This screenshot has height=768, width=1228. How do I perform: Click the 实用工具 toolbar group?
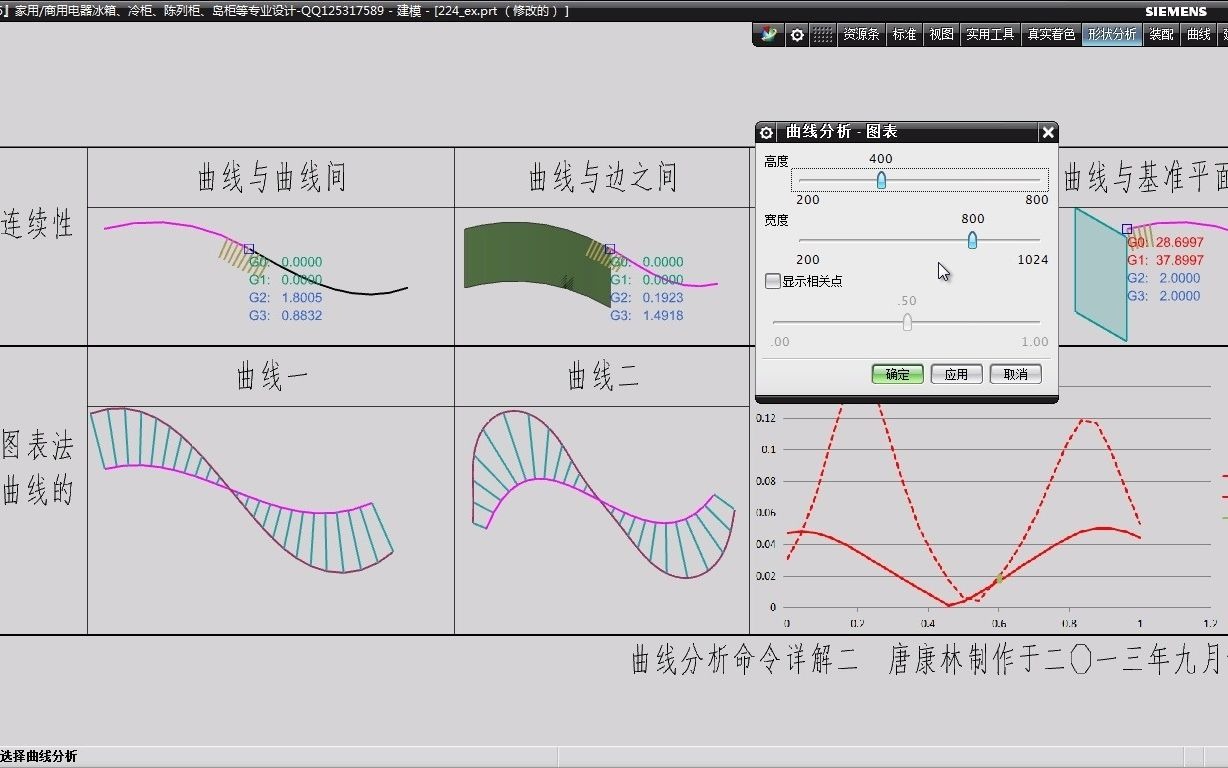[x=989, y=34]
